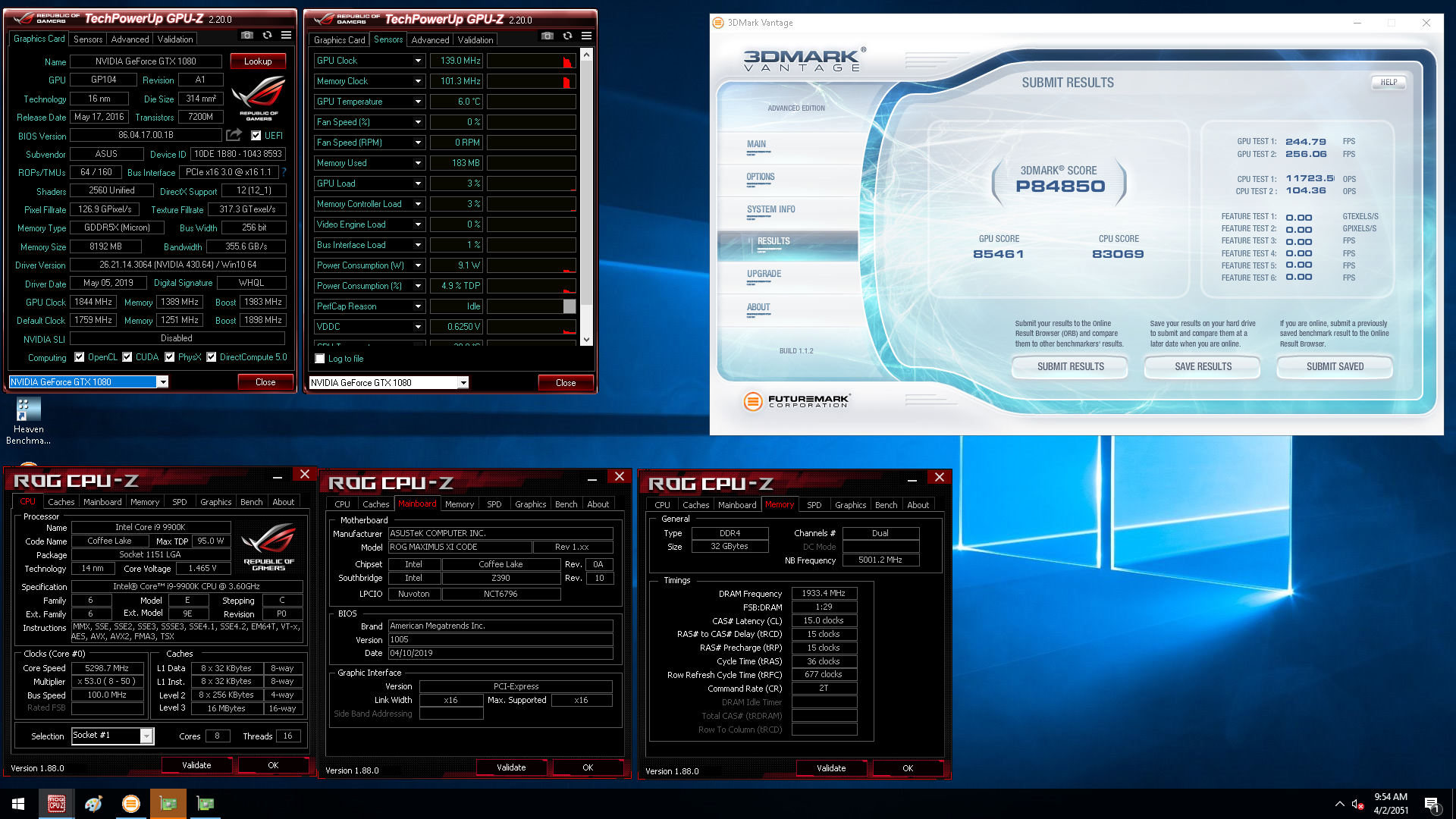Viewport: 1456px width, 819px height.
Task: Minimize the first ROG CPU-Z window
Action: 278,475
